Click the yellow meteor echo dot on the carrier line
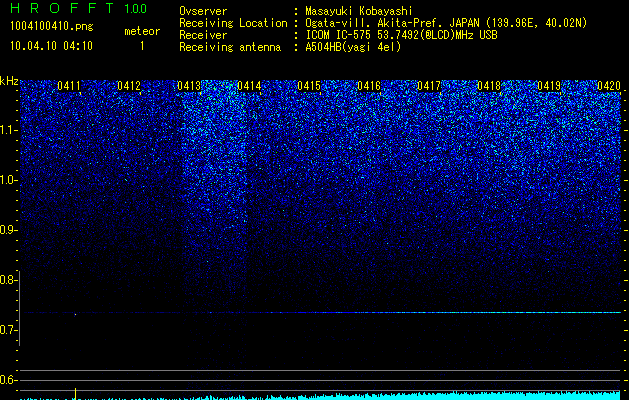Screen dimensions: 629x400 tap(75, 315)
